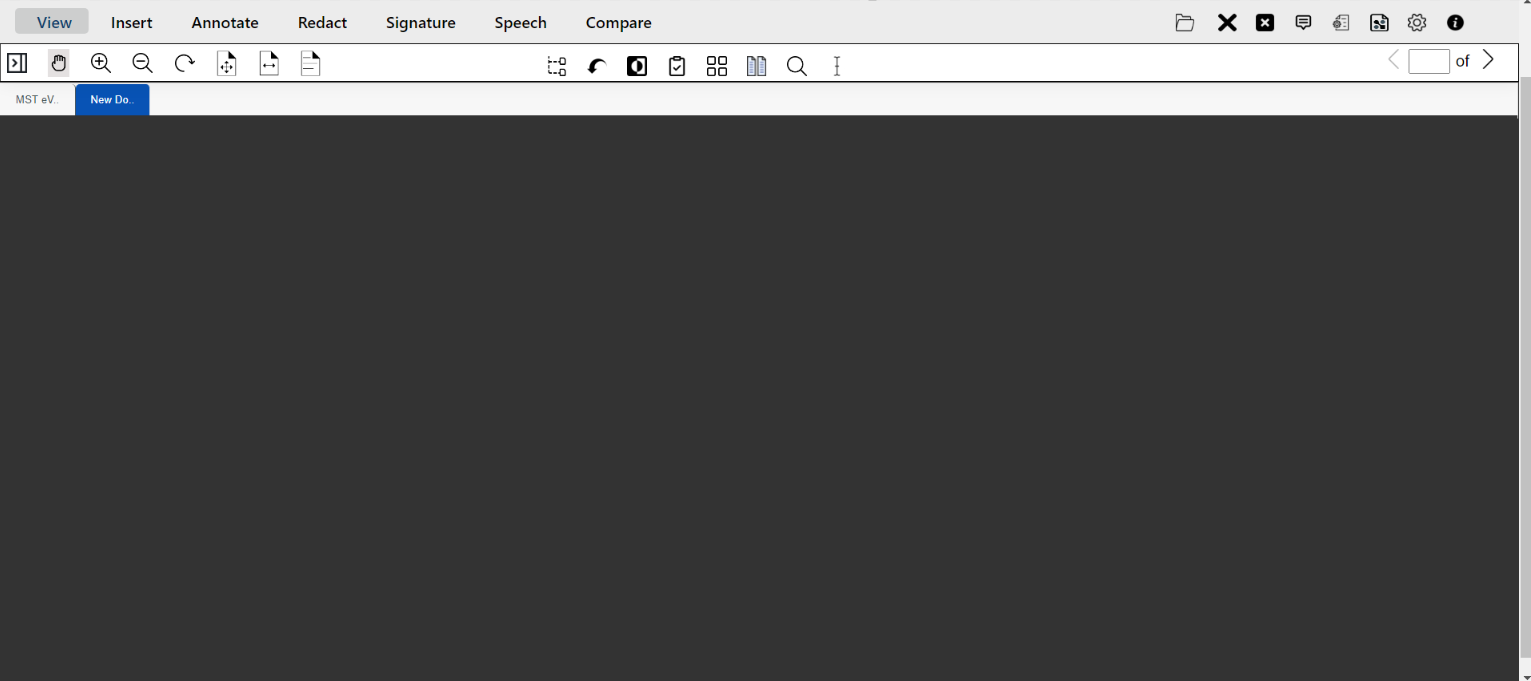Screen dimensions: 1531x681
Task: Click the zoom out magnifier
Action: coord(143,63)
